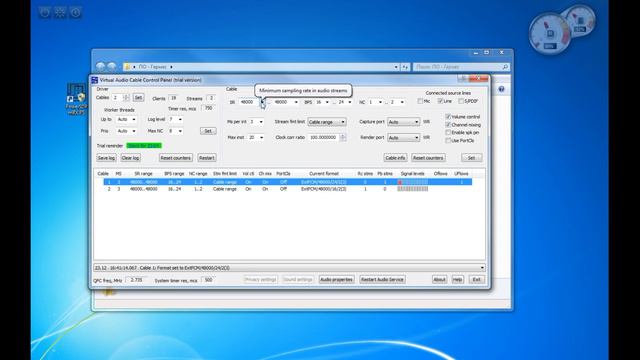The width and height of the screenshot is (640, 360).
Task: Click the signal level meter for cable 2
Action: tap(413, 189)
